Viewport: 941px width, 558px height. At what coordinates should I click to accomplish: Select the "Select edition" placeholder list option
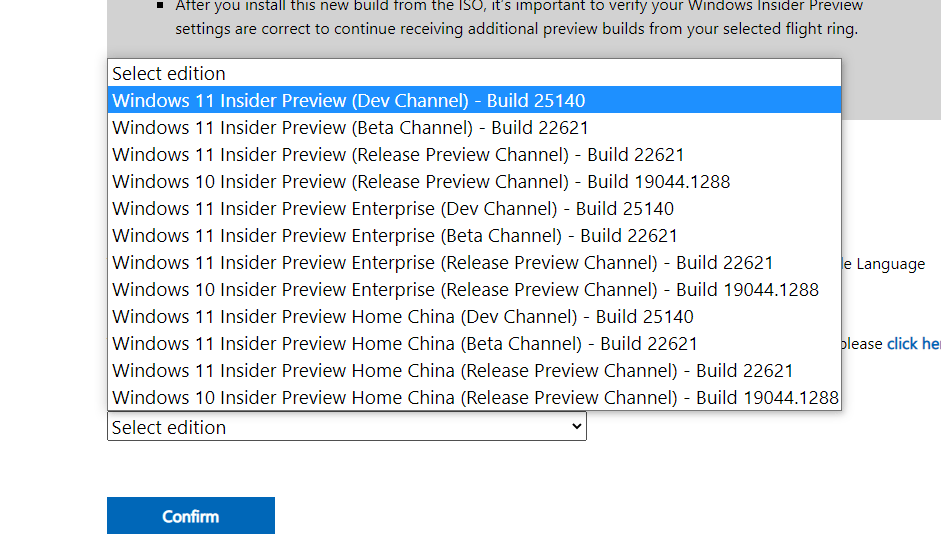tap(170, 74)
